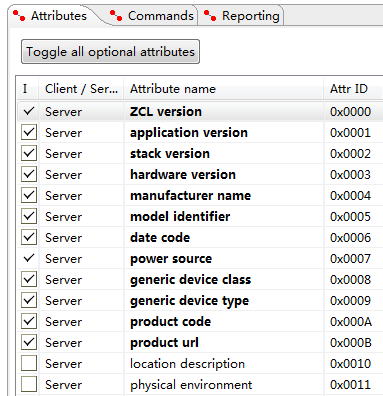The width and height of the screenshot is (383, 396).
Task: Disable the stack version checkbox
Action: point(29,153)
